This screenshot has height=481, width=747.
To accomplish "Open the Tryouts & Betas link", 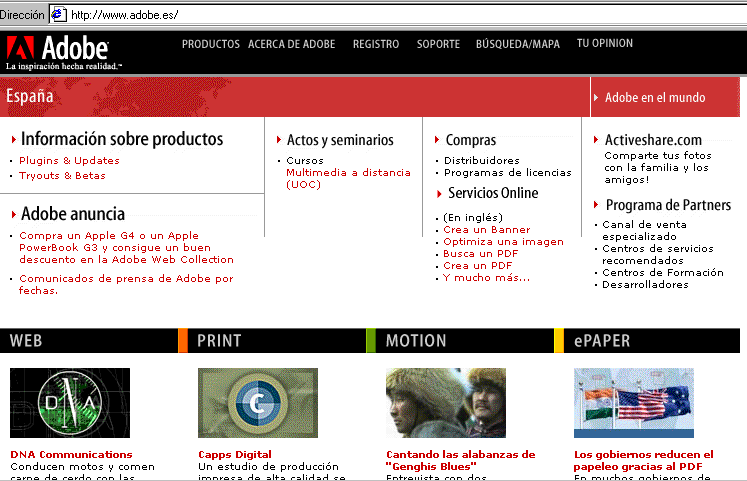I will pos(62,176).
